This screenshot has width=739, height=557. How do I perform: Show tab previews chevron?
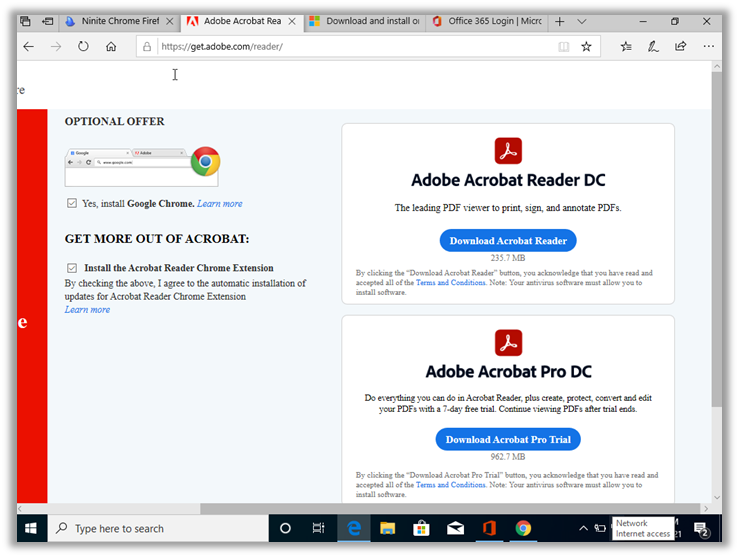[x=582, y=21]
